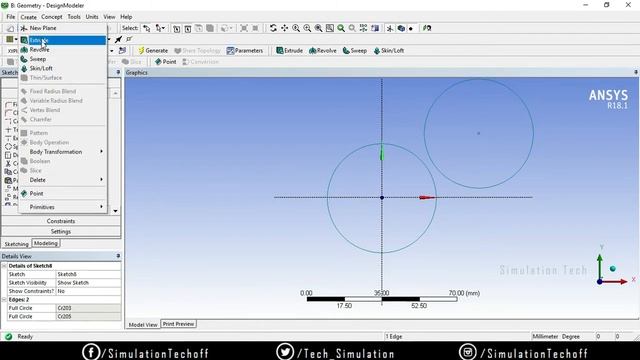Expand the Body Transformation submenu
640x360 pixels.
point(62,152)
